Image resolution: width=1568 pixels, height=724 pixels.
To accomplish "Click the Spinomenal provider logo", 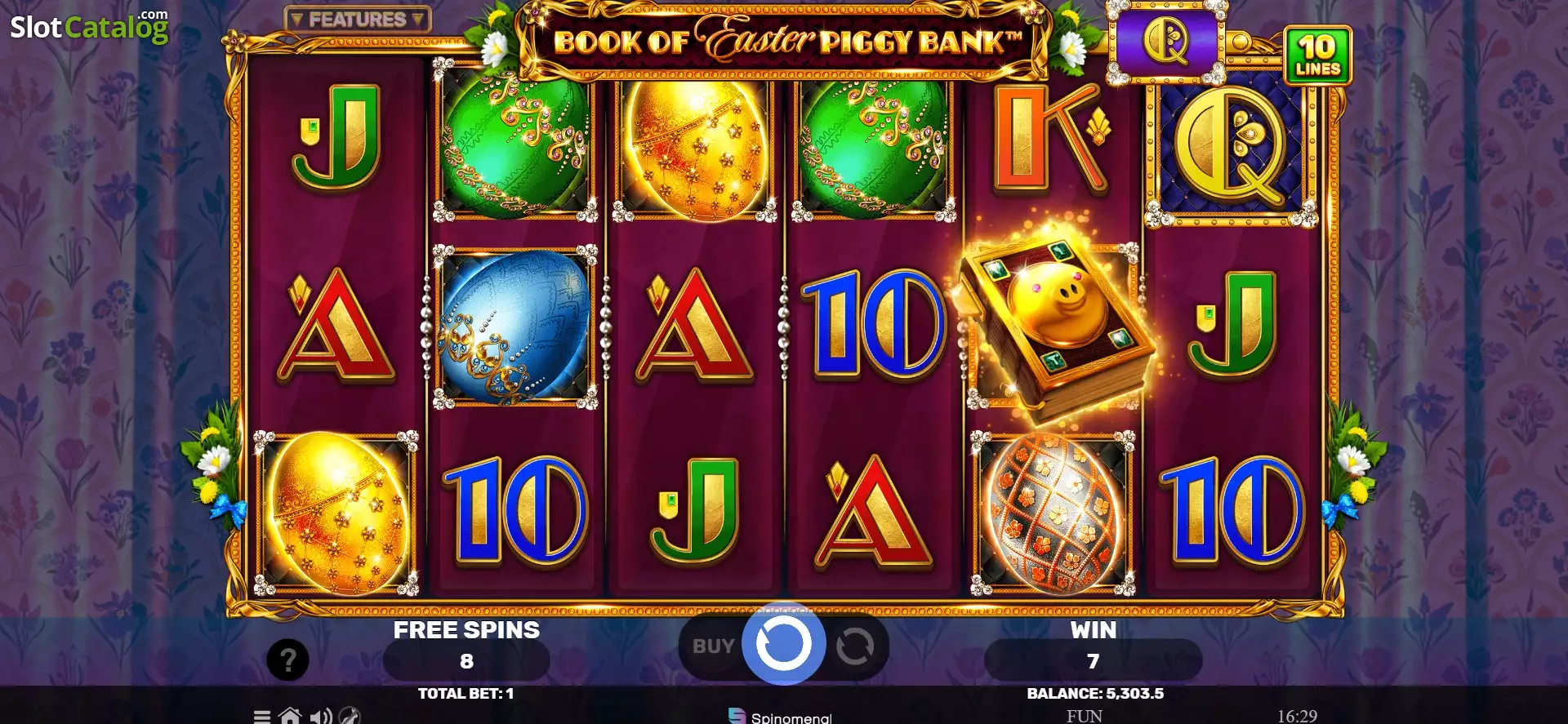I will 780,716.
